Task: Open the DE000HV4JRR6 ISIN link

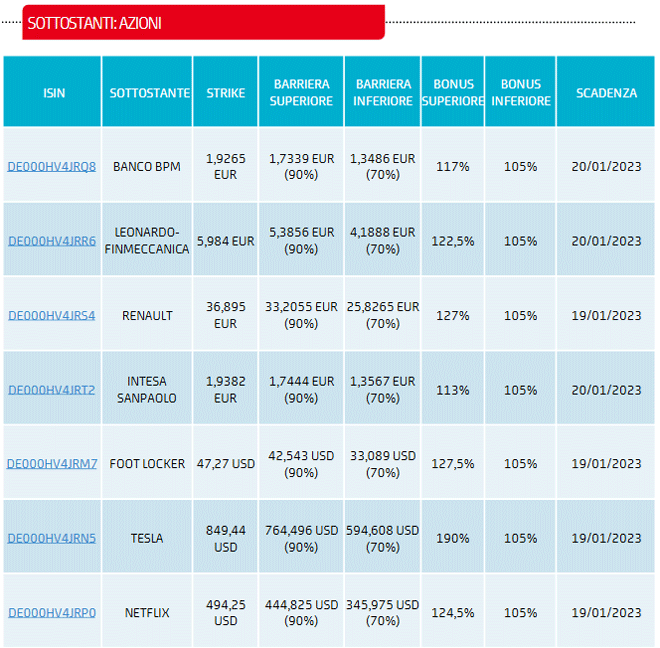Action: (52, 241)
